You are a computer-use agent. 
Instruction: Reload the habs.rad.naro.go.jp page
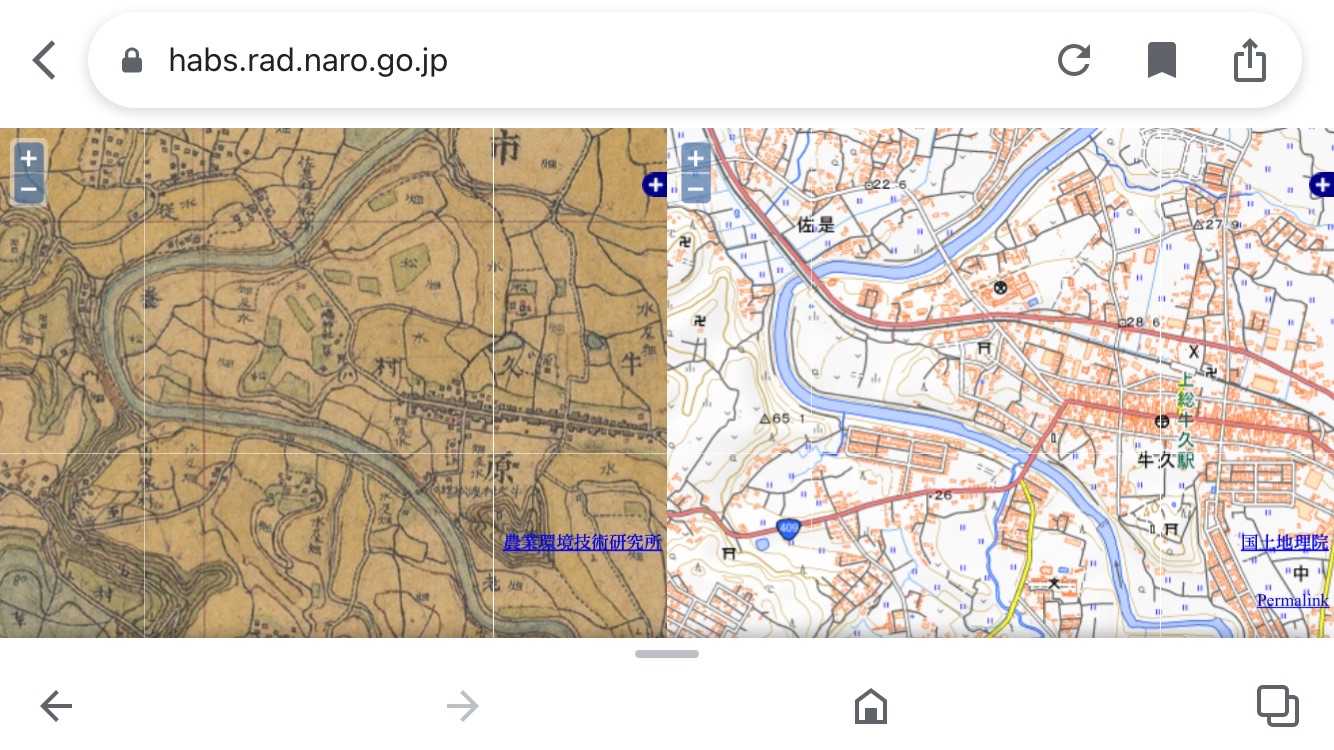(1073, 61)
